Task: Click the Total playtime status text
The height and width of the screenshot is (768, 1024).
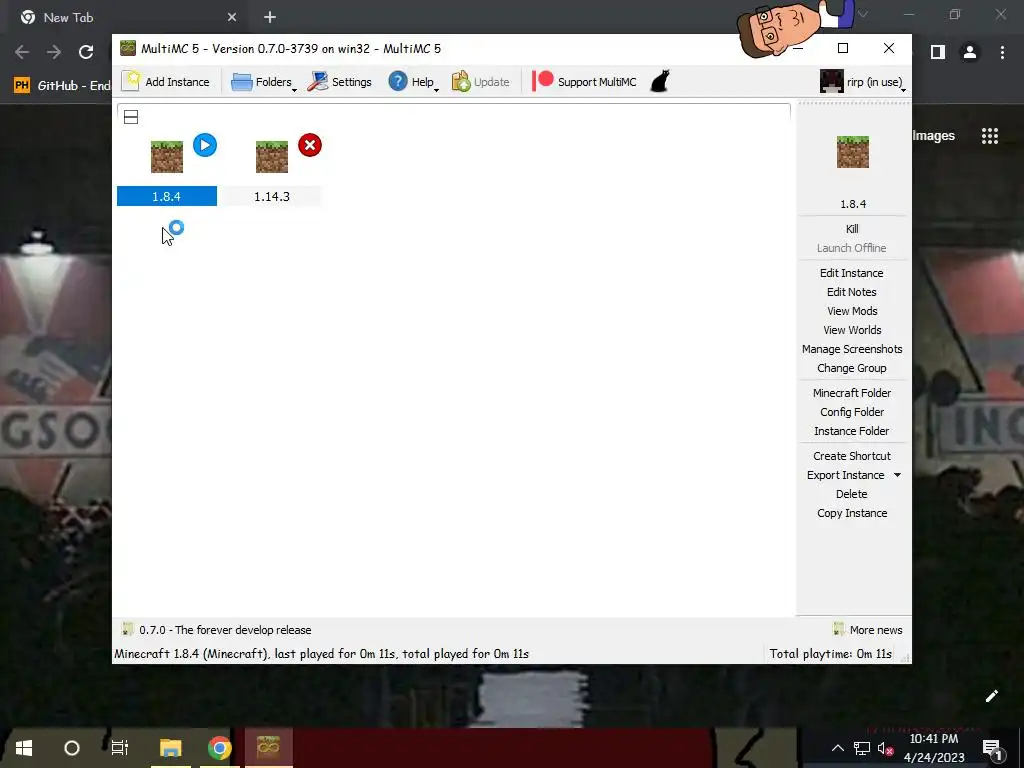Action: (x=830, y=654)
